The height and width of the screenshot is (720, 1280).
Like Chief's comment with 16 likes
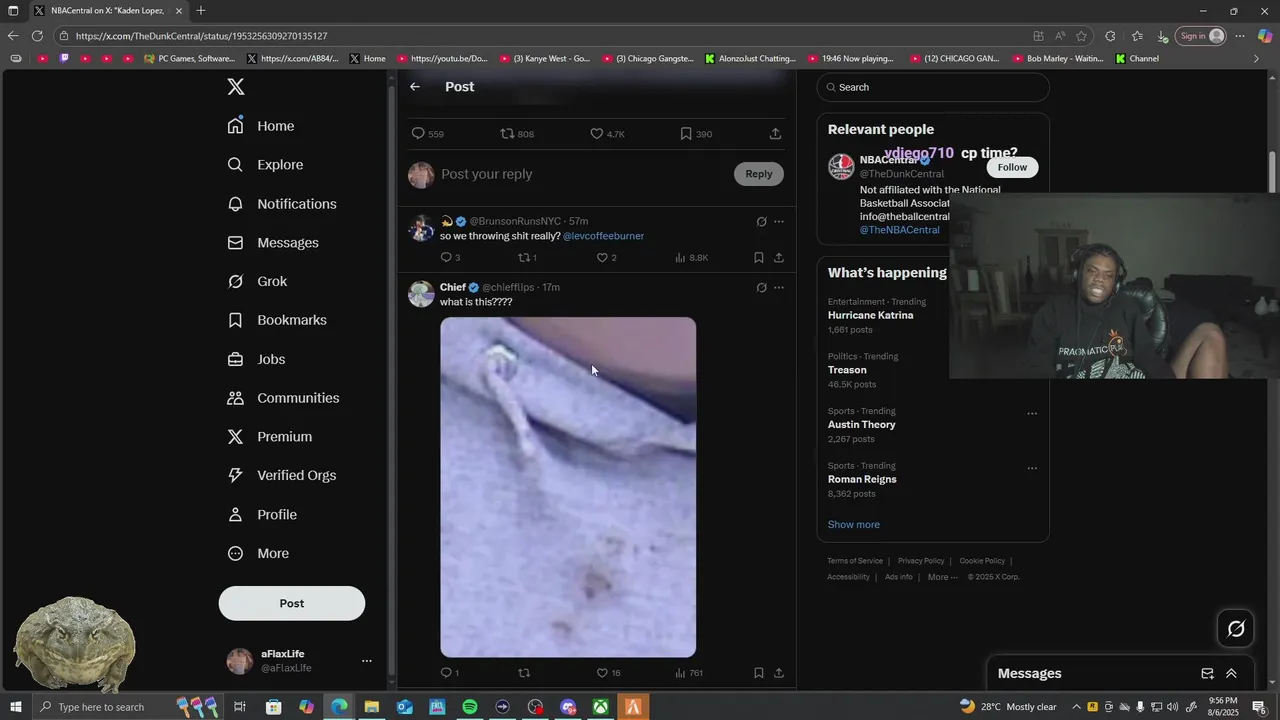click(602, 673)
